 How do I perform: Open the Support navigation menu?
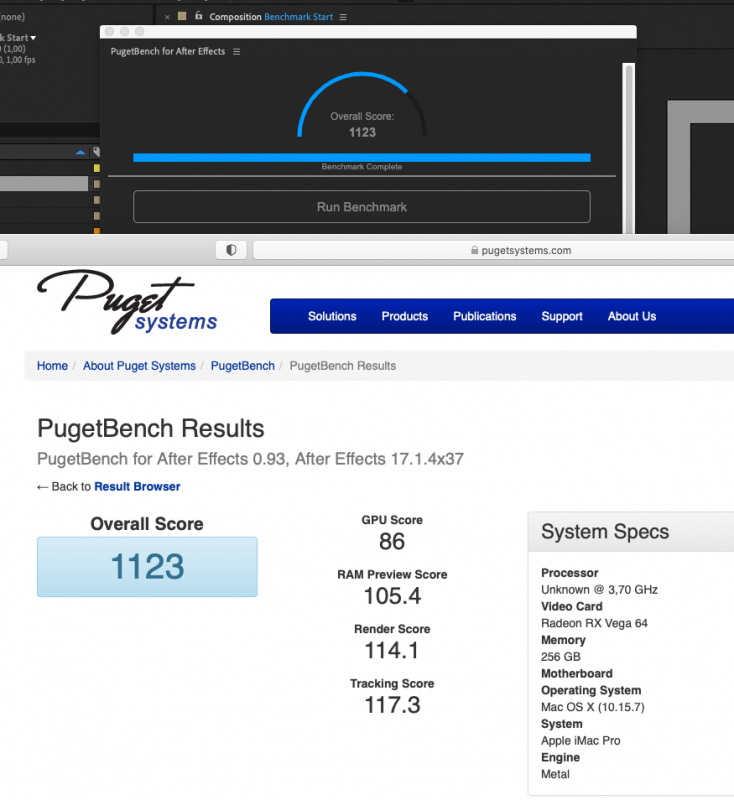pos(562,316)
